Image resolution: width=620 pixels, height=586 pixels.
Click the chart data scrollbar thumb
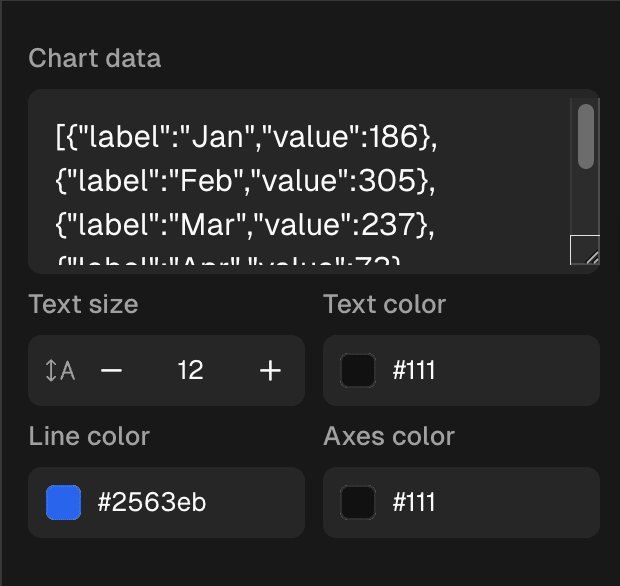[x=586, y=136]
